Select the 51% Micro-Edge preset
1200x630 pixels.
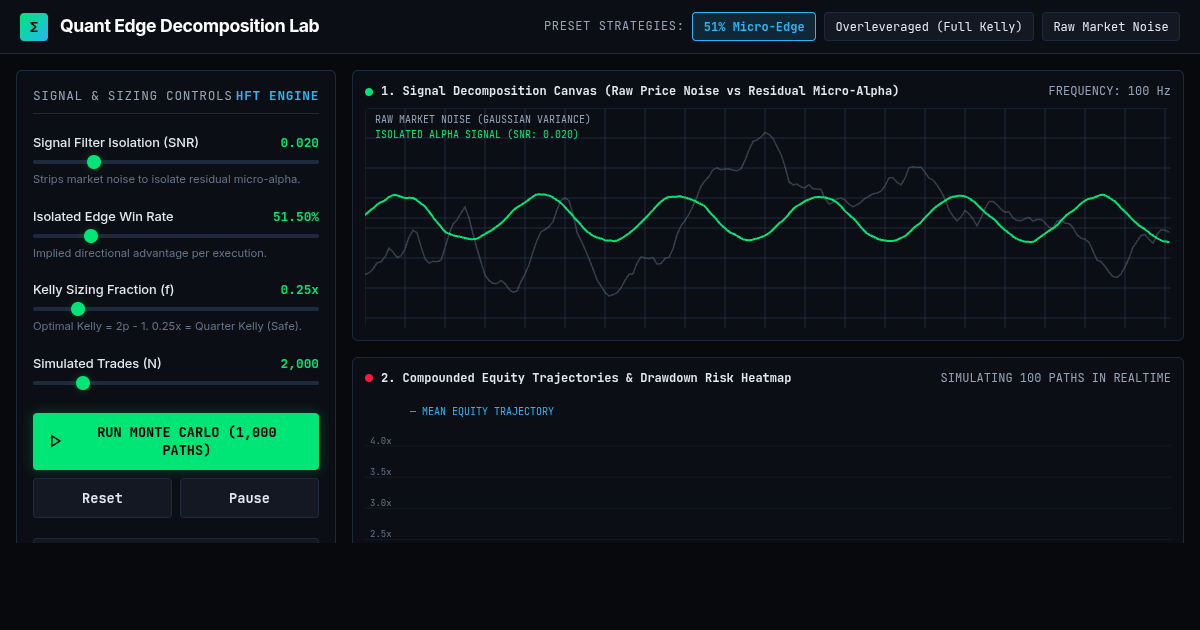[x=754, y=27]
